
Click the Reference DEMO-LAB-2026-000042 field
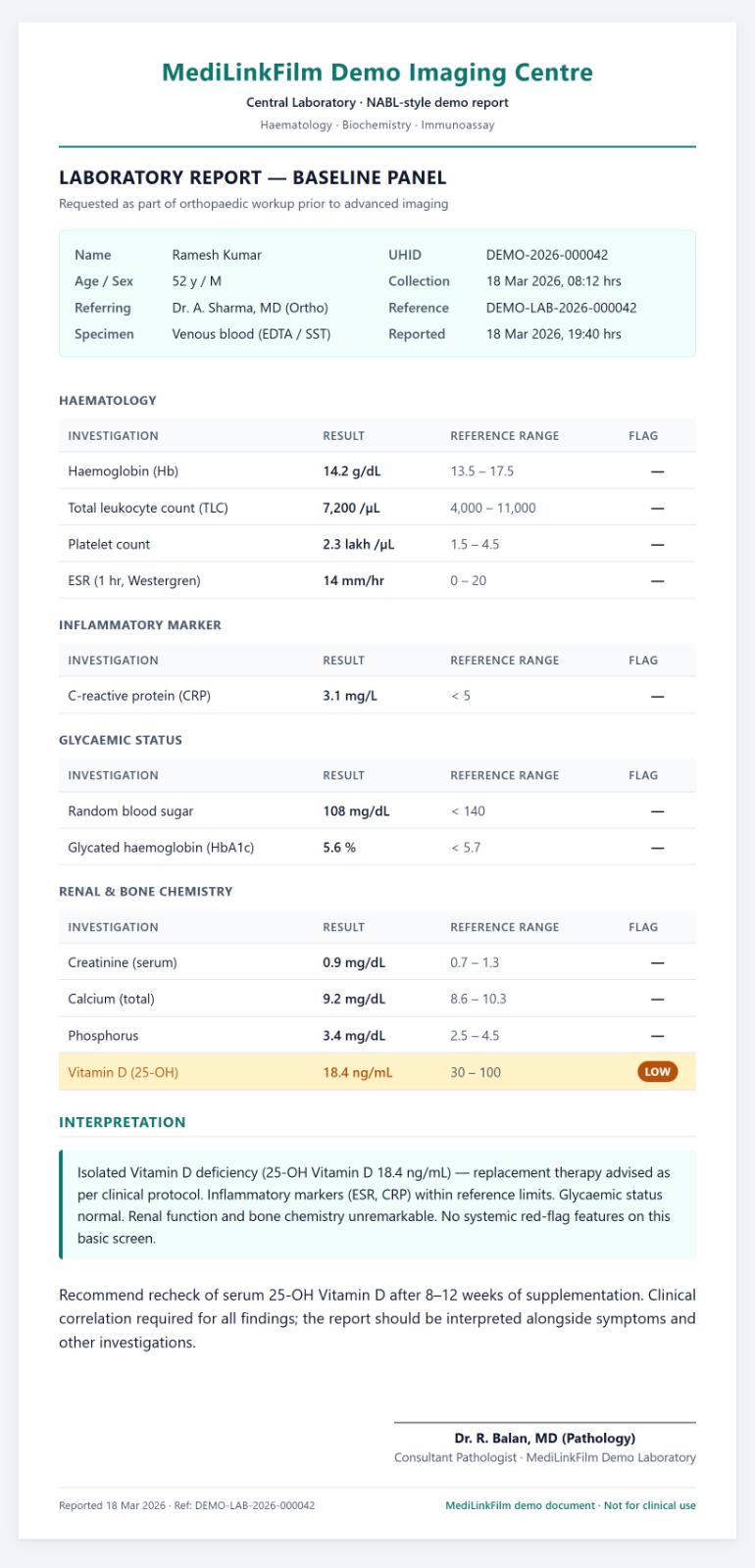pyautogui.click(x=561, y=308)
